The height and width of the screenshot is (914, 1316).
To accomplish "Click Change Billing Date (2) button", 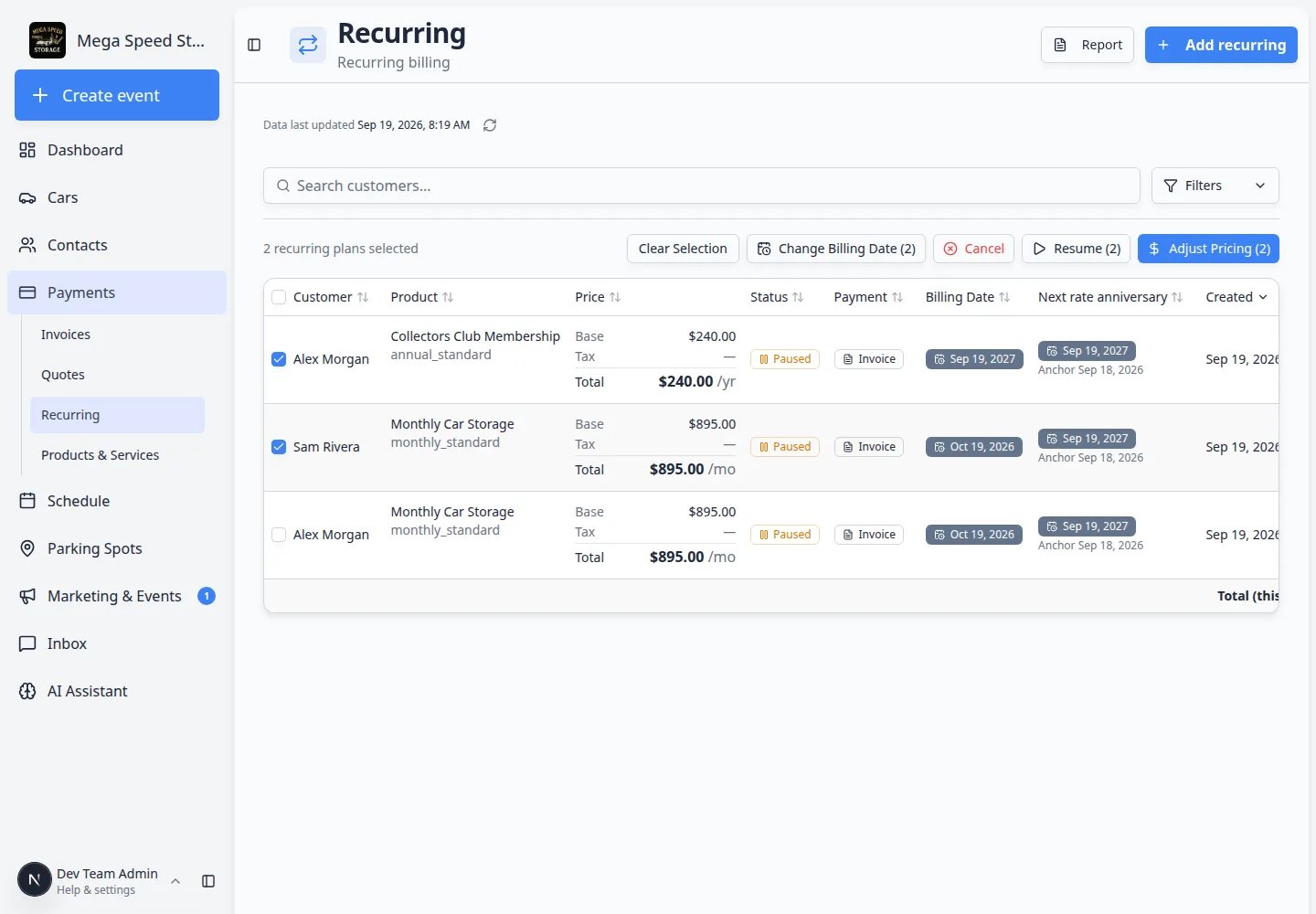I will click(x=836, y=249).
